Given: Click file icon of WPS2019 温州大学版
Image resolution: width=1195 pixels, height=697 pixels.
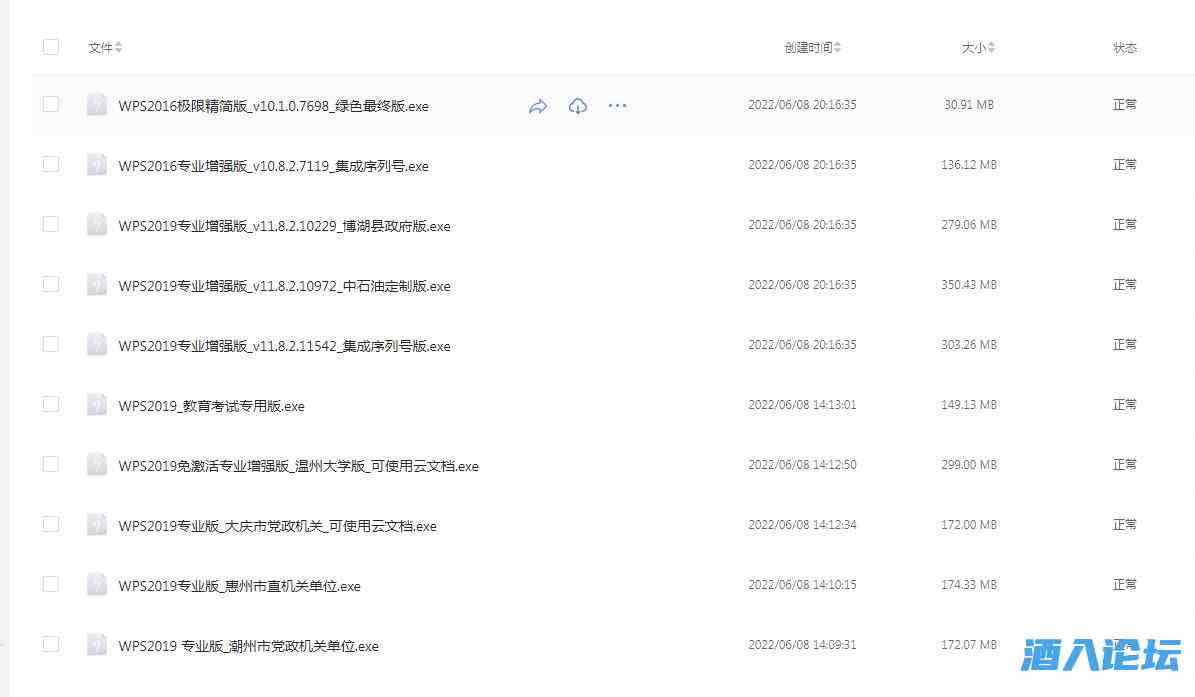Looking at the screenshot, I should [x=97, y=465].
